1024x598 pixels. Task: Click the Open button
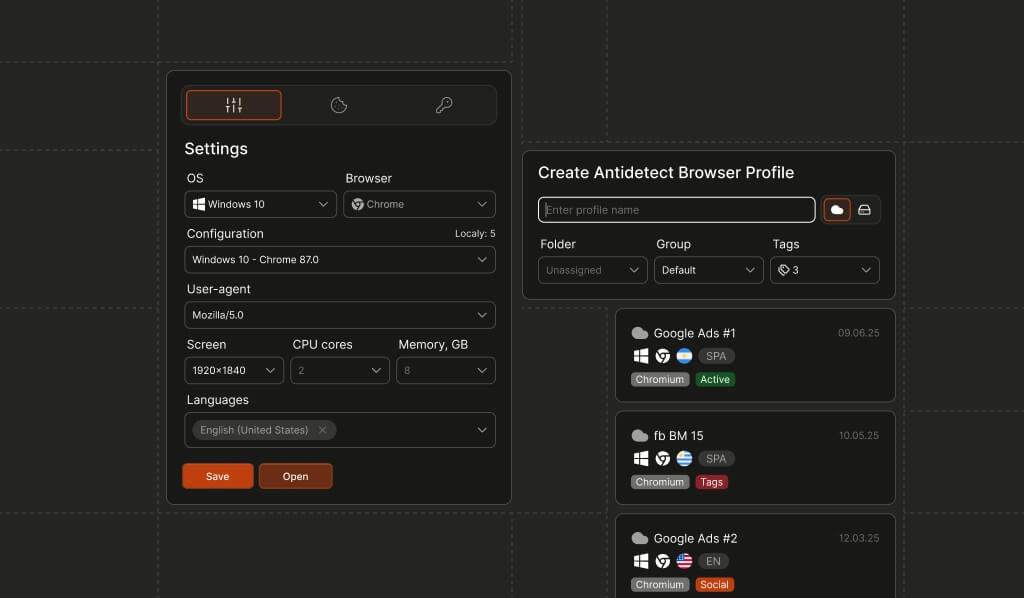(x=295, y=476)
